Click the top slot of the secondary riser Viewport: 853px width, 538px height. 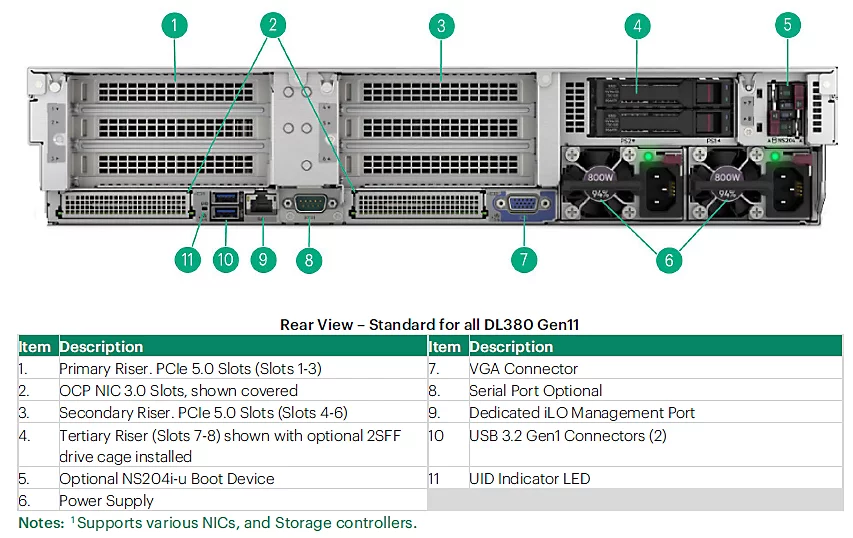[438, 91]
